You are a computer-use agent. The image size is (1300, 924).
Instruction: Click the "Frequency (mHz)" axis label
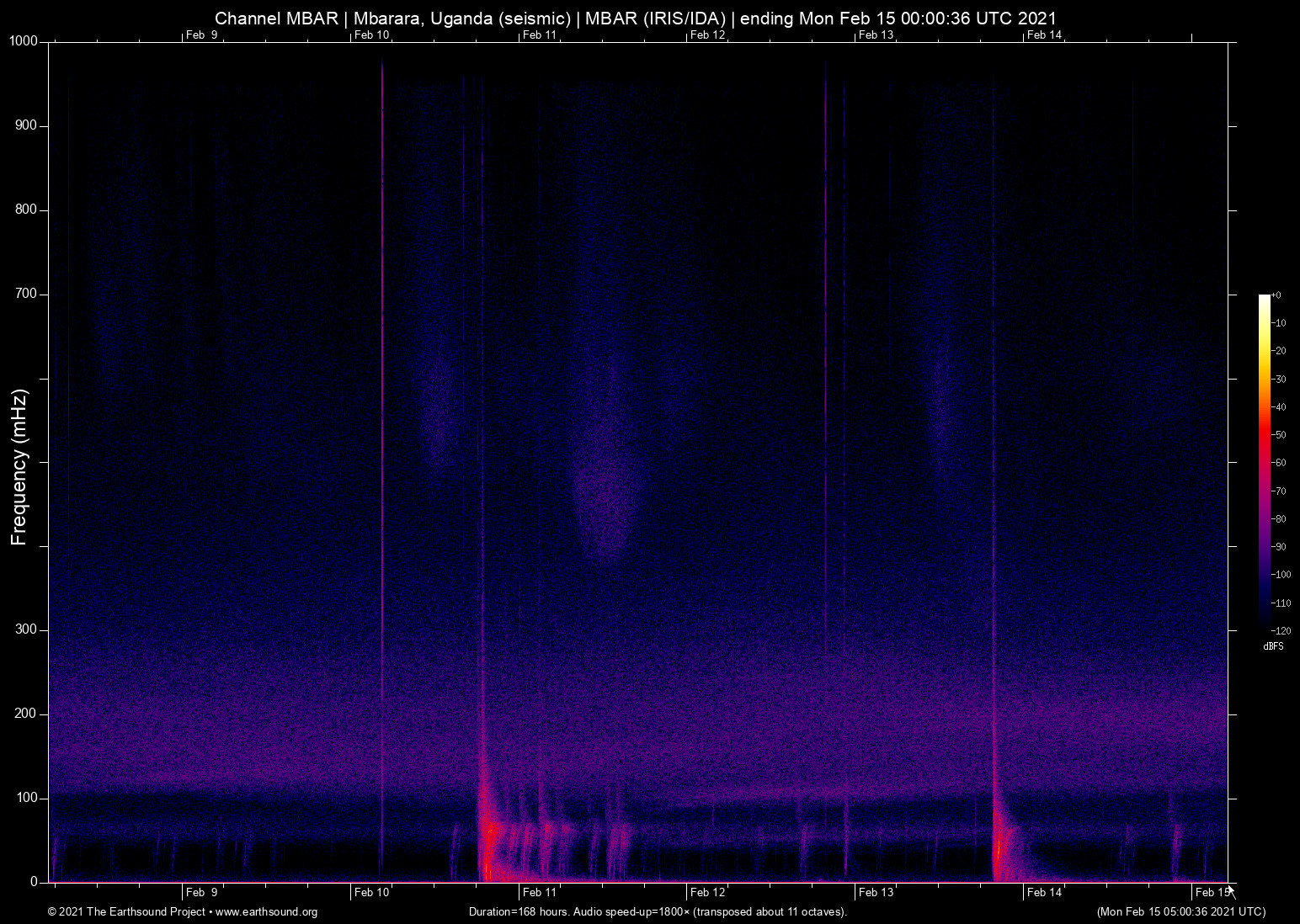point(19,467)
